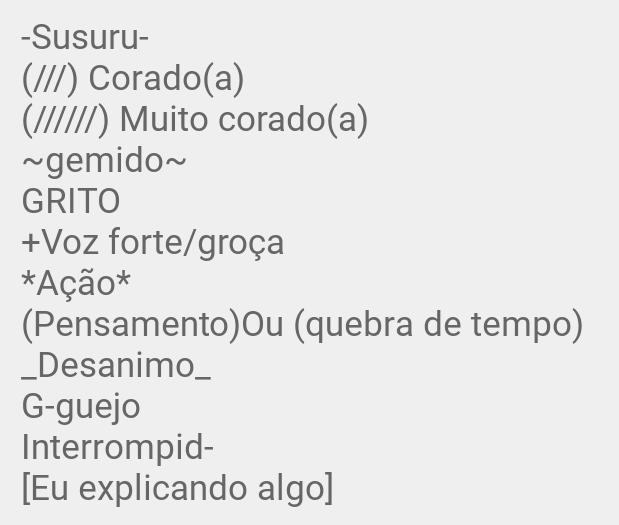Click the G-guejo text
The image size is (619, 525).
pyautogui.click(x=81, y=408)
